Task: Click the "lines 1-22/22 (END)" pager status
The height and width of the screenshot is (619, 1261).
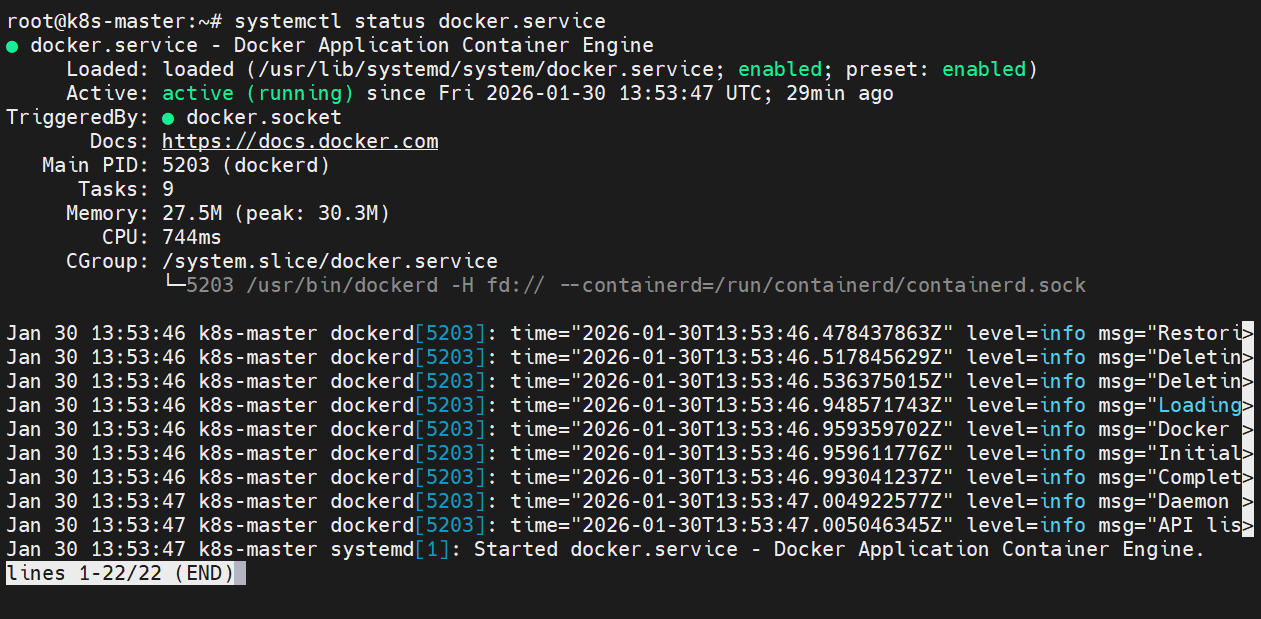Action: point(120,573)
